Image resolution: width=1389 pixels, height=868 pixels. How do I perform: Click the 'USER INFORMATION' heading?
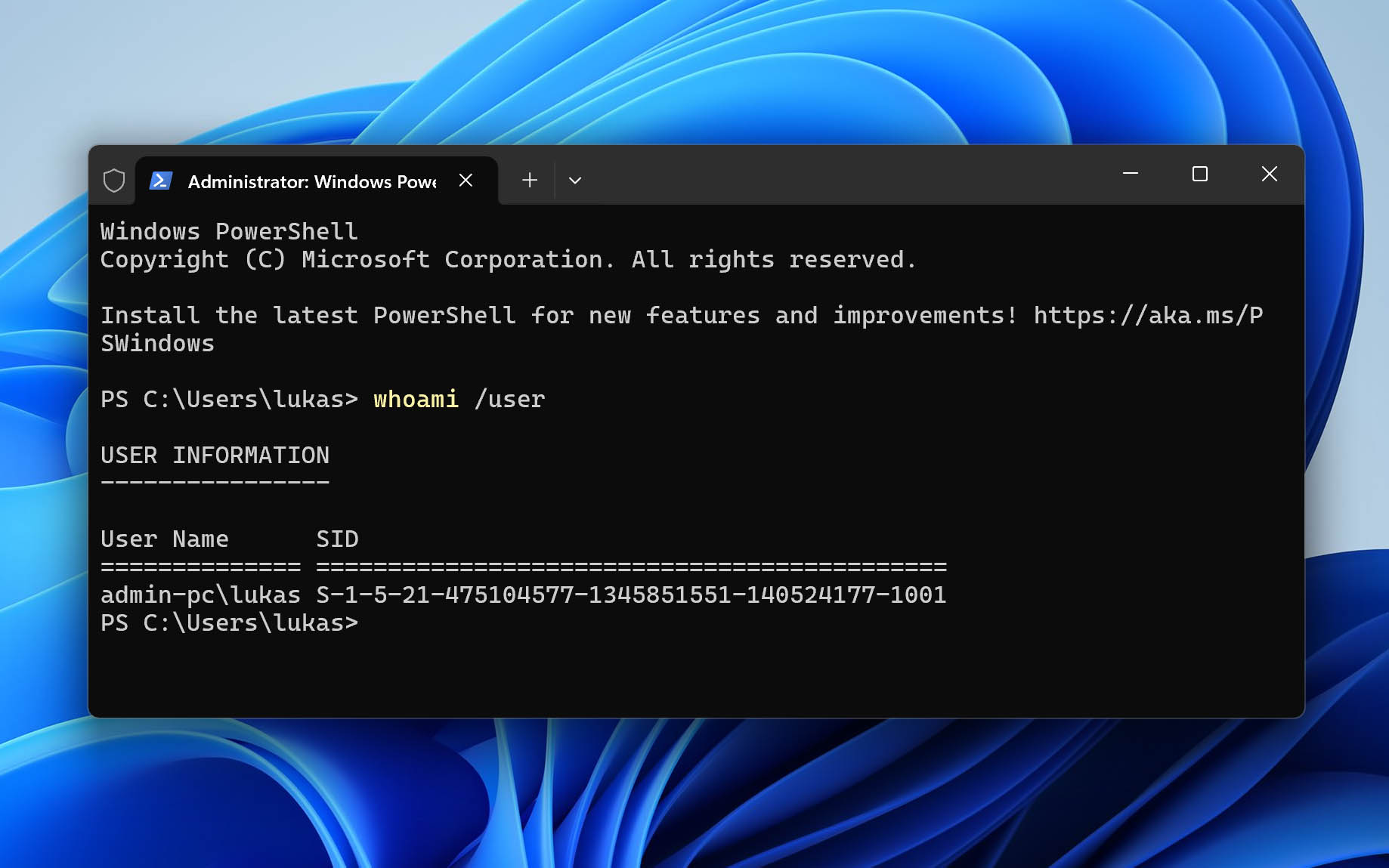click(x=215, y=455)
